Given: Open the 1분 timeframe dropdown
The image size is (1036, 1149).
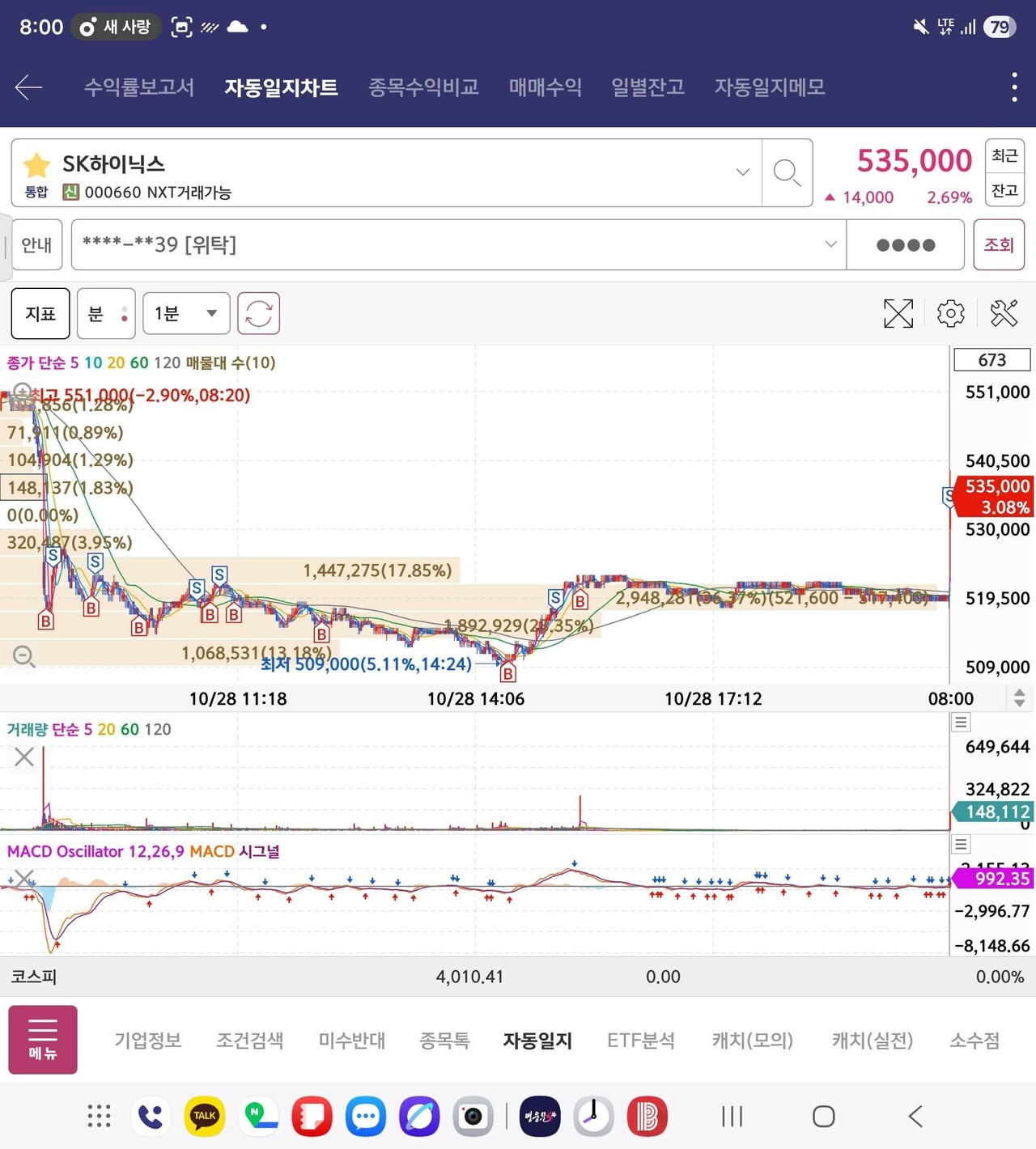Looking at the screenshot, I should click(x=185, y=313).
